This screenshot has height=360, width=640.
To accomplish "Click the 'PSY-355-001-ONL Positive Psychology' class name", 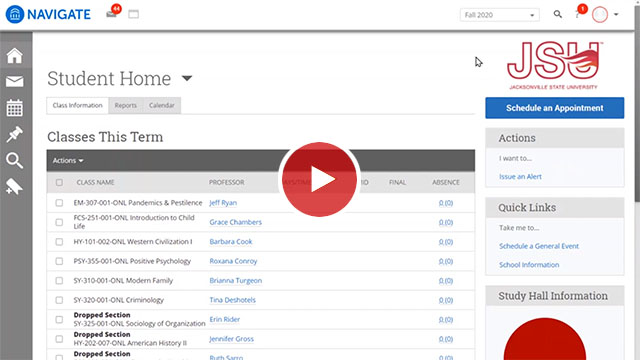I will click(132, 261).
